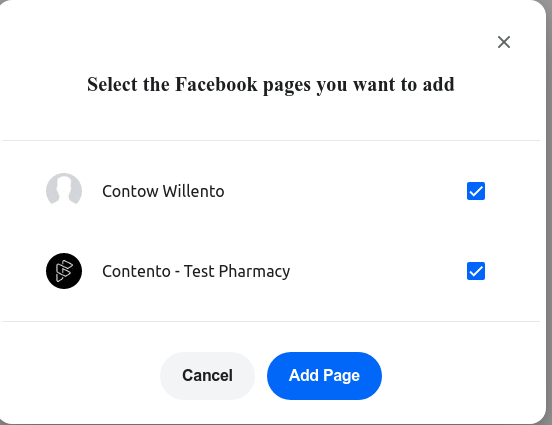Click the Contento Test Pharmacy logo
Viewport: 552px width, 425px height.
point(64,271)
